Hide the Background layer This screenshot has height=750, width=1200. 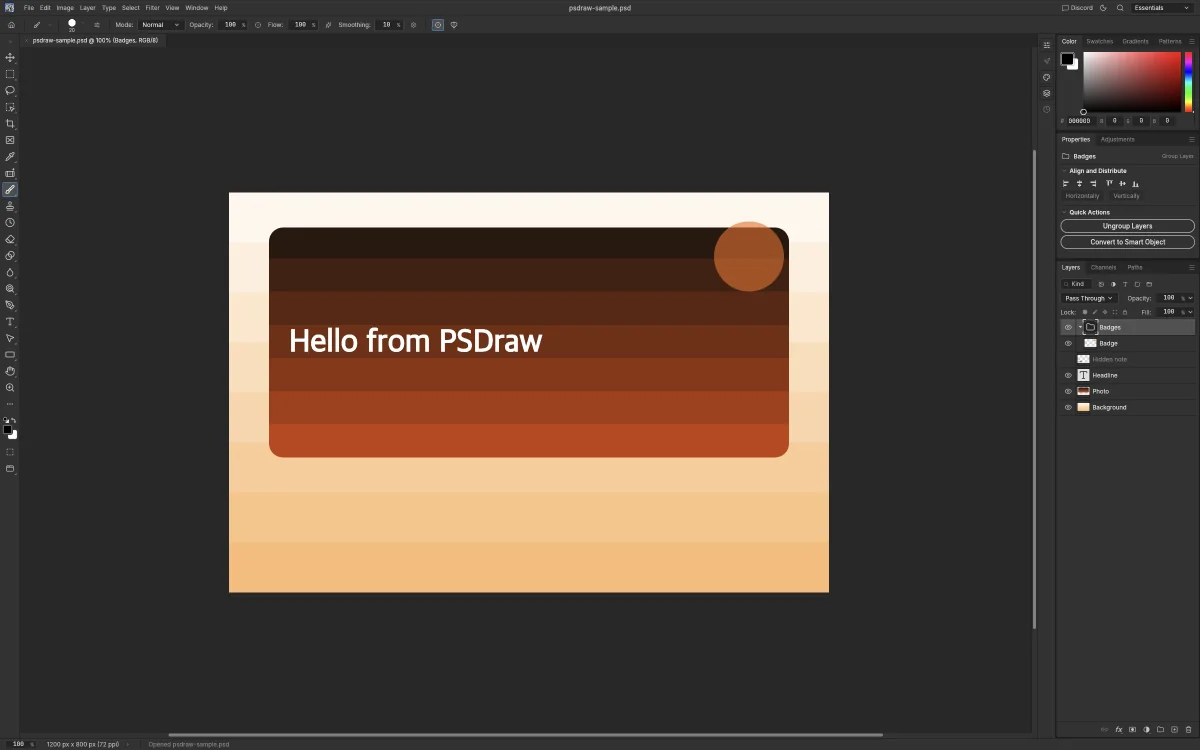[1068, 407]
